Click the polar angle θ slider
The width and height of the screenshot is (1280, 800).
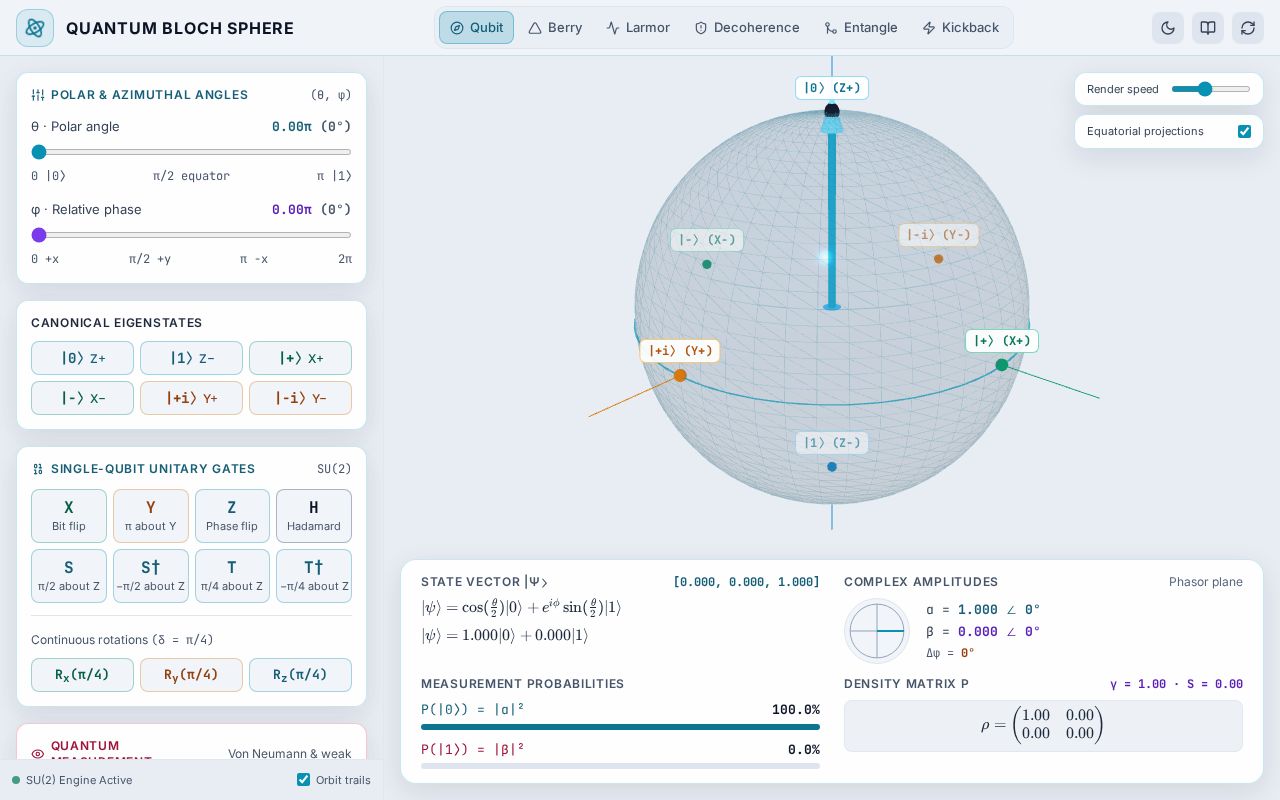tap(191, 152)
